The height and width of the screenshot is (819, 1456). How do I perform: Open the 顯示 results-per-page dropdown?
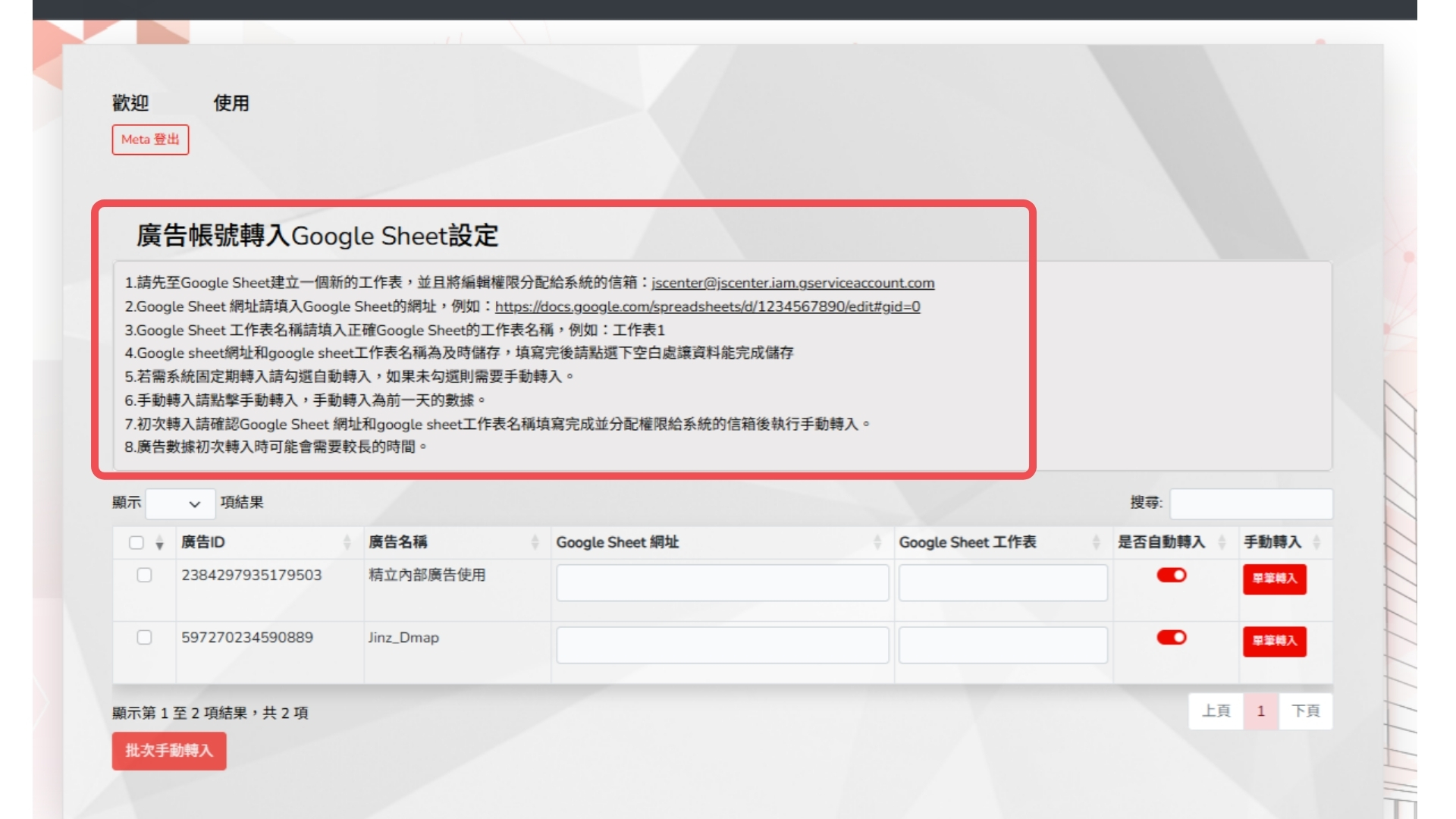click(x=180, y=504)
